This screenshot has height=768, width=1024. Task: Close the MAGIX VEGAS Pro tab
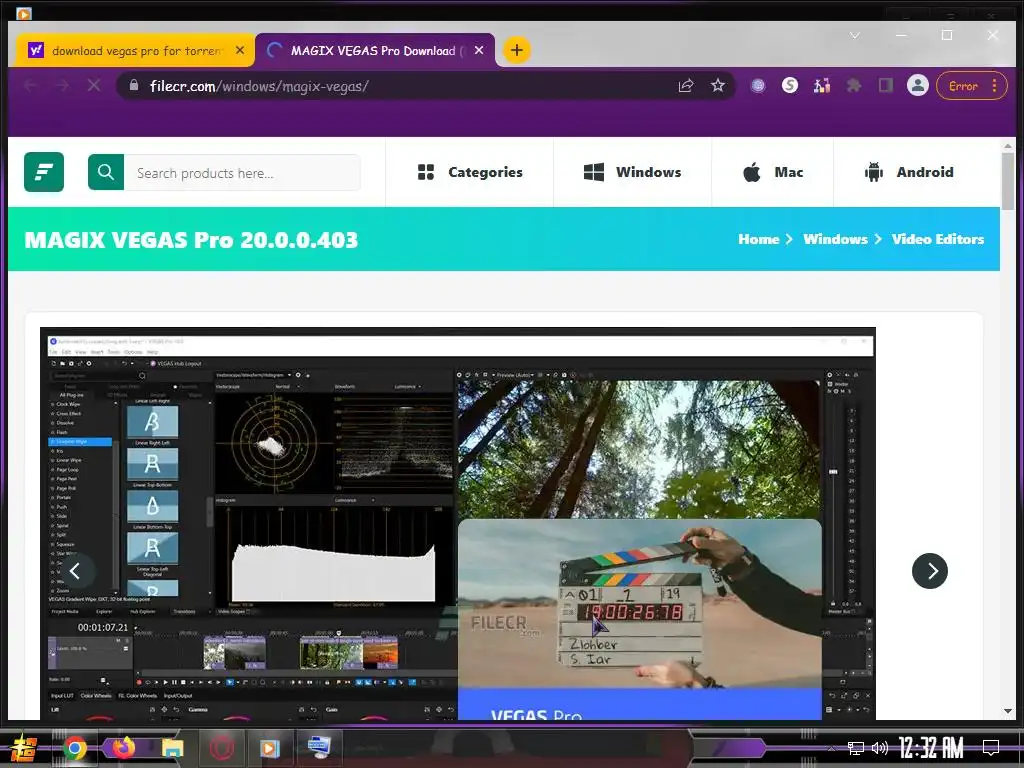coord(479,50)
